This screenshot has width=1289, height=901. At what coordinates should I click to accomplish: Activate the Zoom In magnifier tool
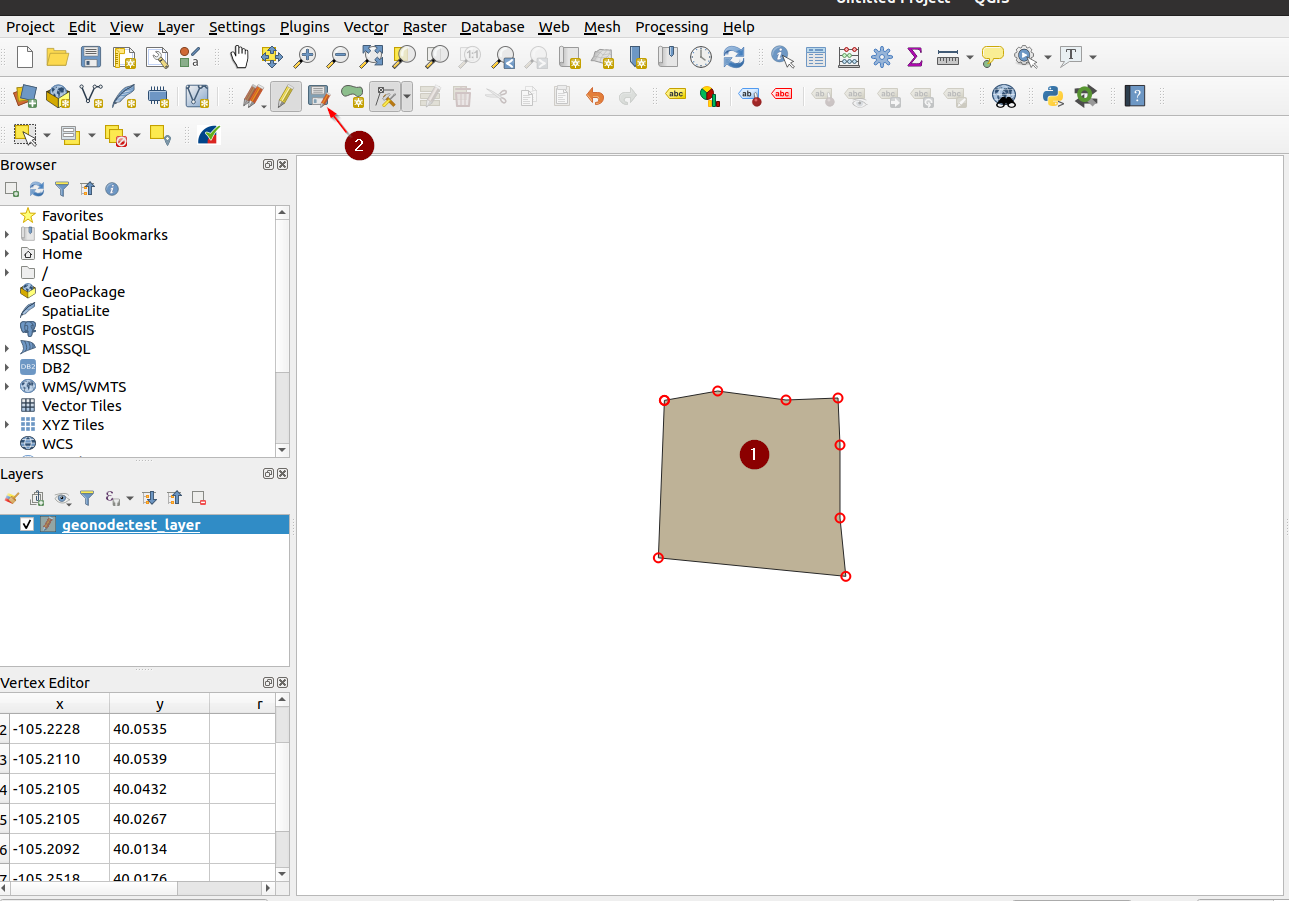click(x=305, y=57)
